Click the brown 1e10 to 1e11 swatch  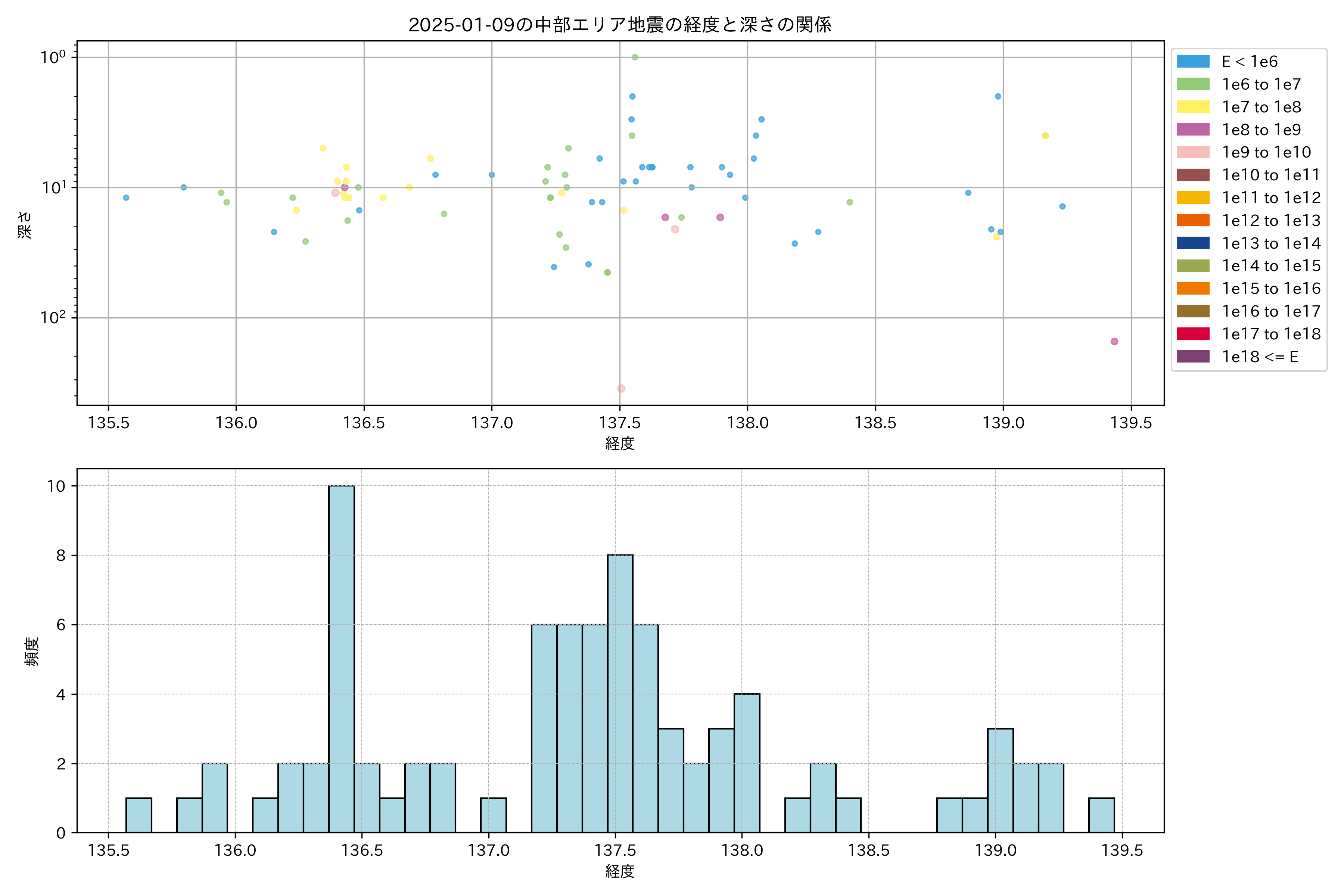tap(1193, 175)
